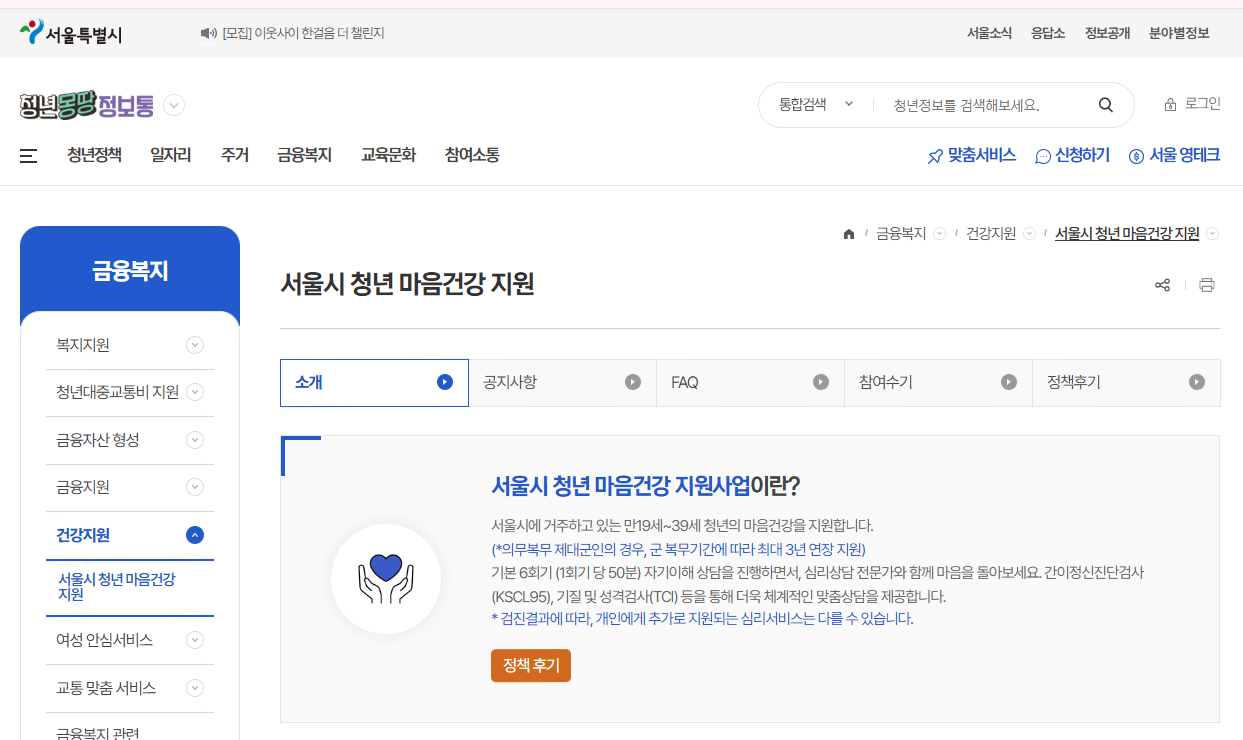1243x740 pixels.
Task: Expand 교통 맞춤 서비스 in the sidebar
Action: [195, 688]
